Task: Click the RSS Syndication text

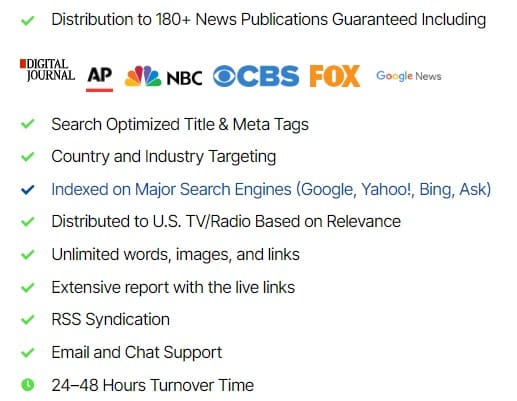Action: click(x=110, y=319)
